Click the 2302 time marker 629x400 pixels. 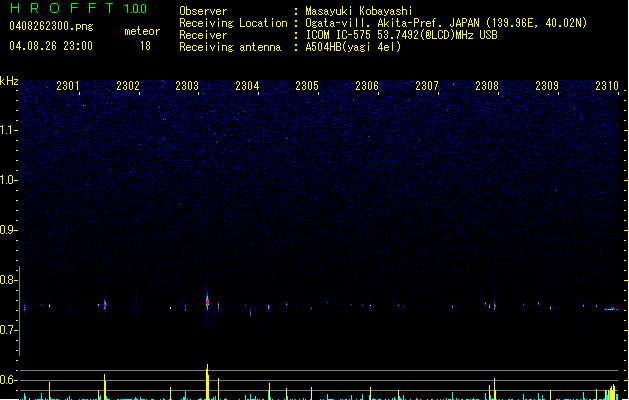point(128,86)
